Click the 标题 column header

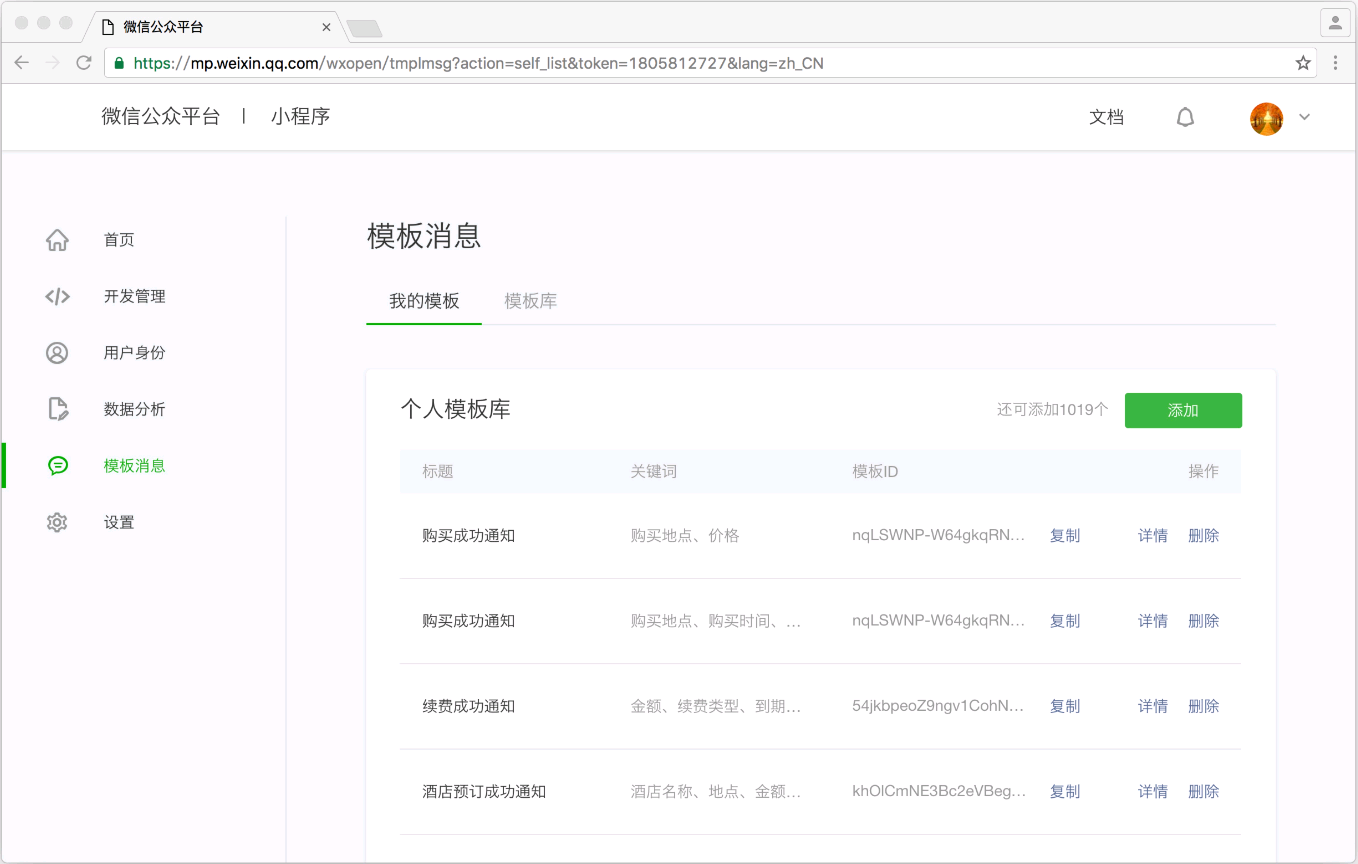tap(438, 471)
